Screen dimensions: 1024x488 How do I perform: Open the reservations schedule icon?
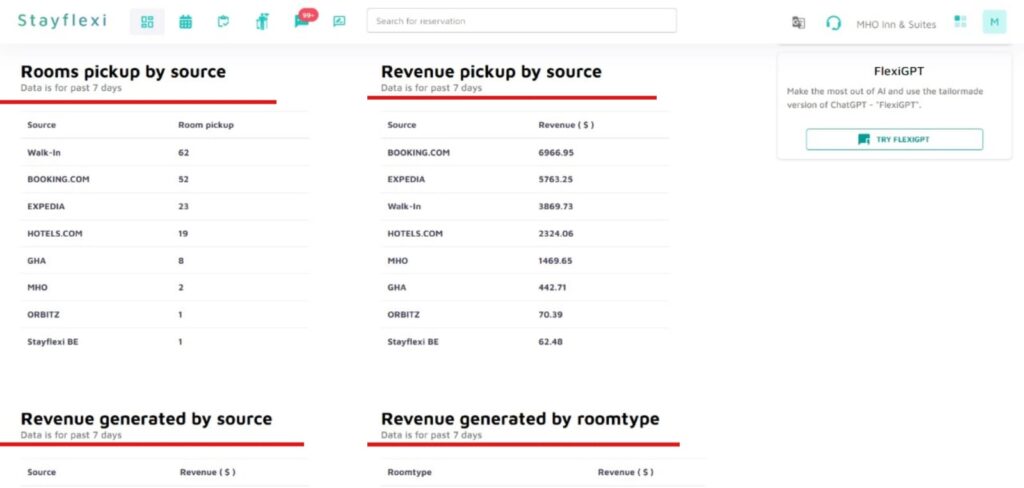click(223, 22)
